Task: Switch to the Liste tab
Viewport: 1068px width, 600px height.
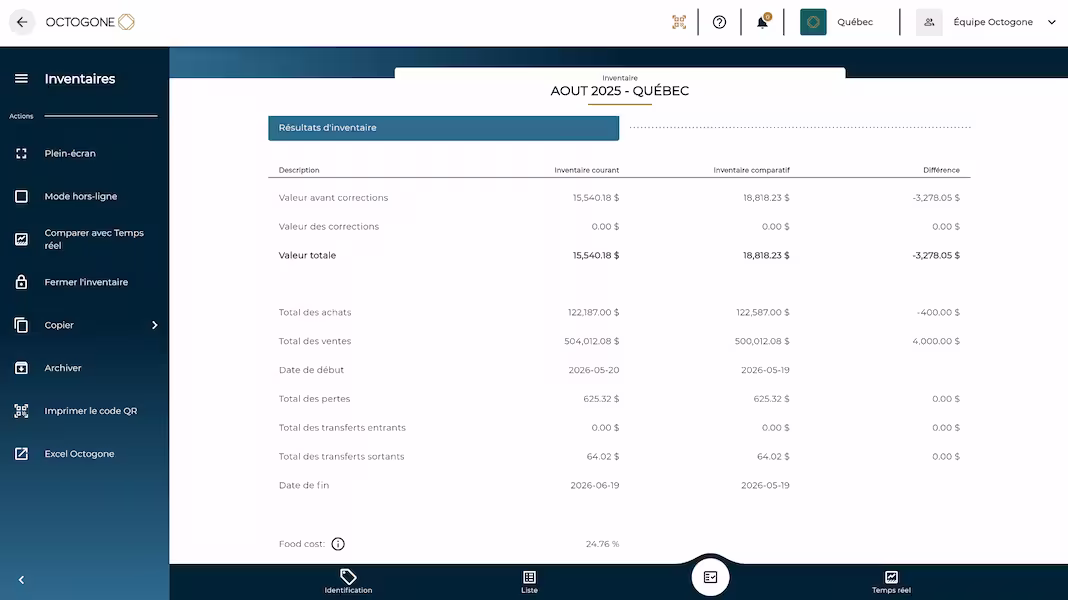Action: click(x=529, y=582)
